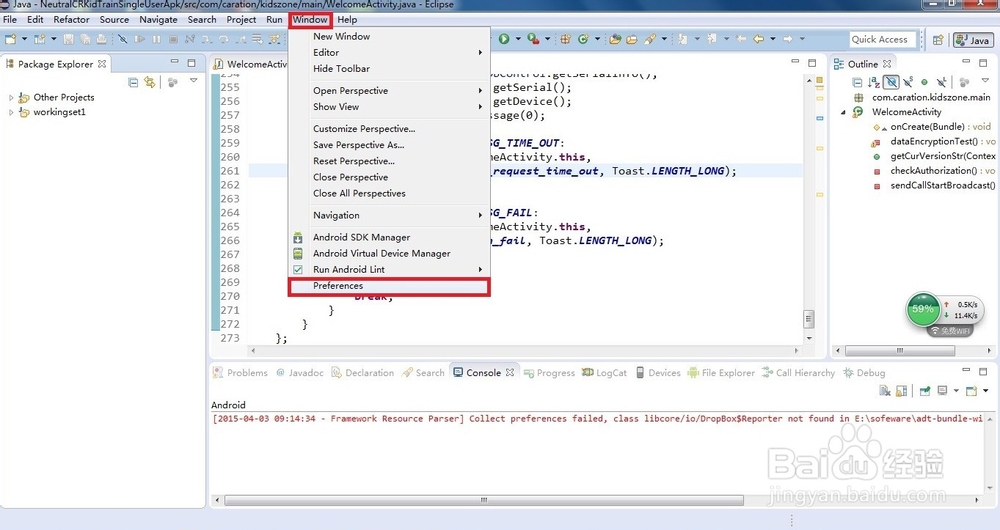Maximize the Package Explorer view
The width and height of the screenshot is (1000, 530).
(191, 63)
